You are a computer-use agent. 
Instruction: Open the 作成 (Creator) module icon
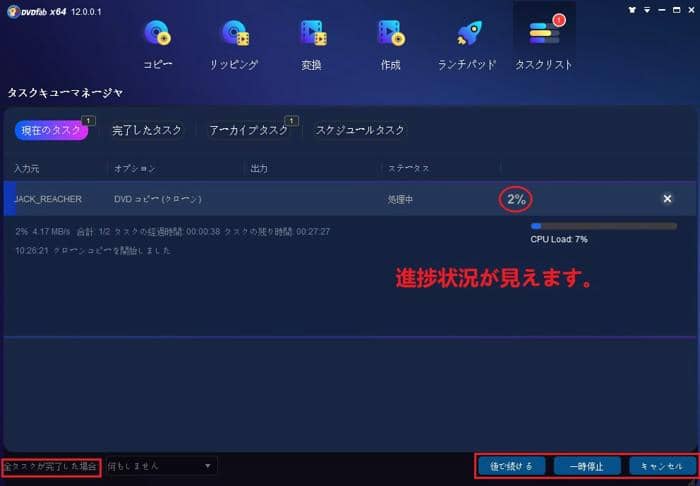pyautogui.click(x=391, y=33)
